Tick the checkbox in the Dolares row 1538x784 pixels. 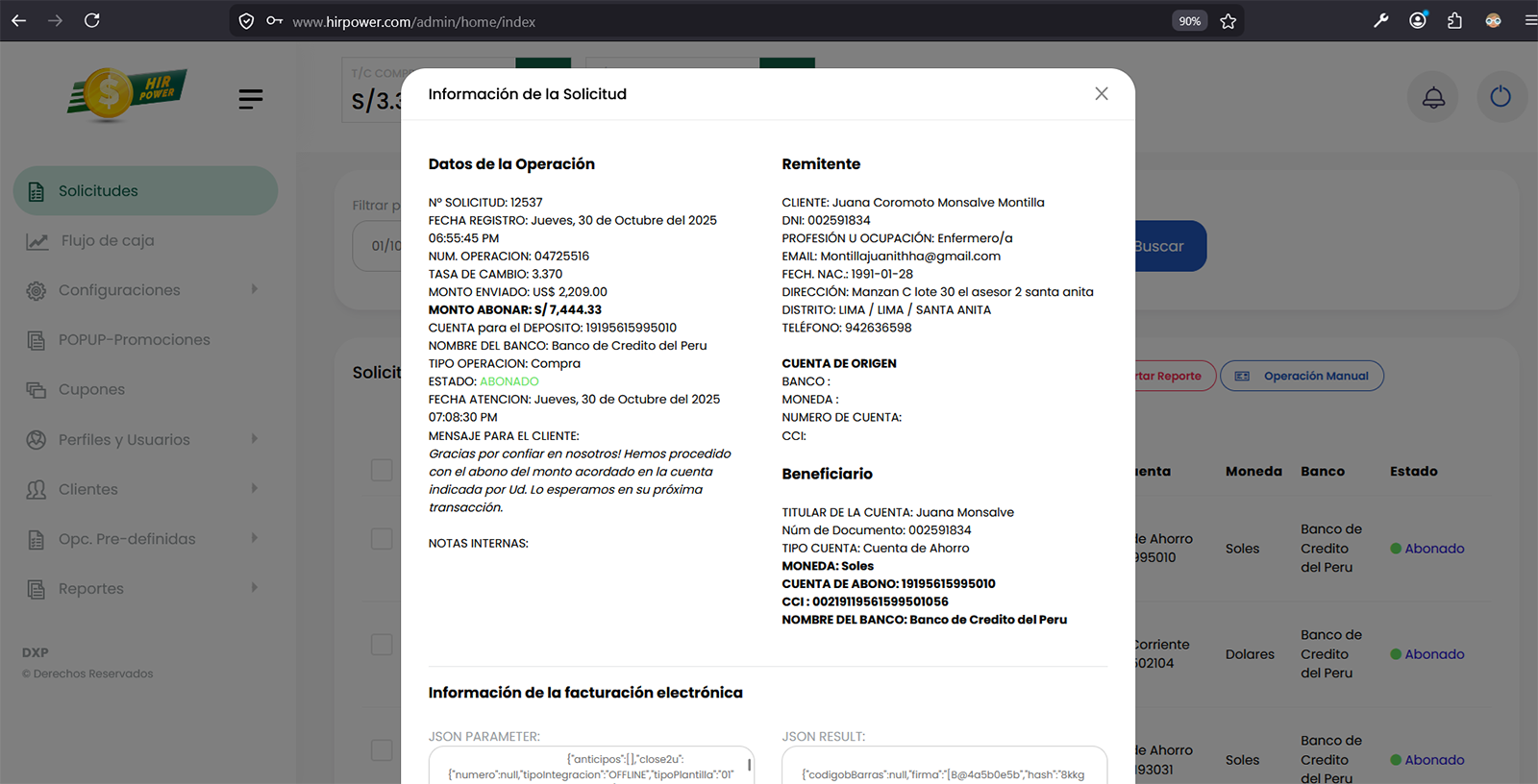[382, 645]
